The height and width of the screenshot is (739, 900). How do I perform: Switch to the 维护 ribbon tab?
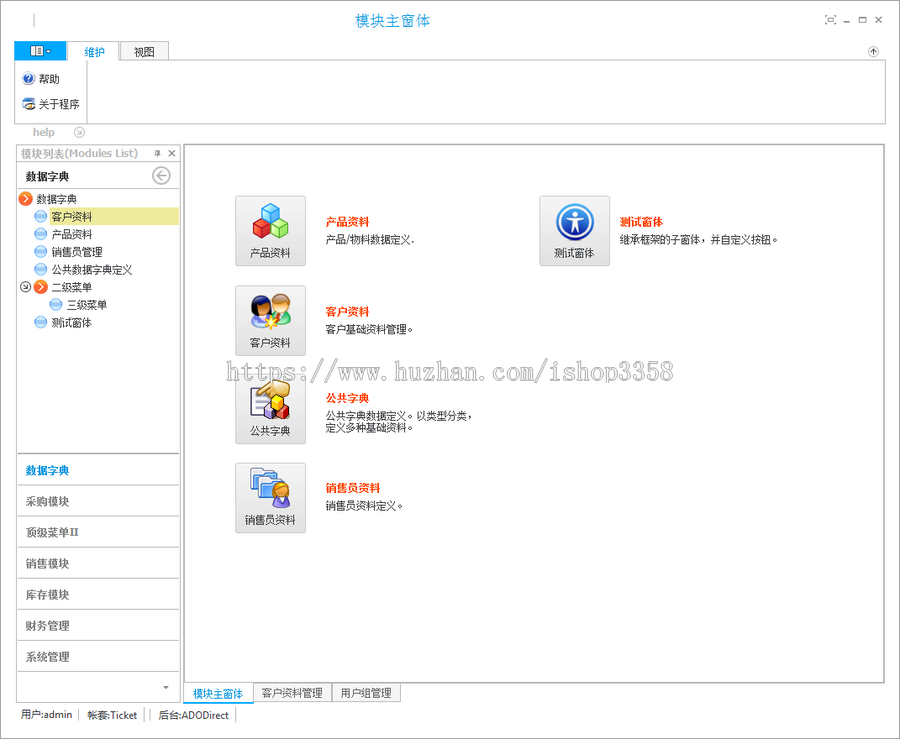pyautogui.click(x=94, y=52)
